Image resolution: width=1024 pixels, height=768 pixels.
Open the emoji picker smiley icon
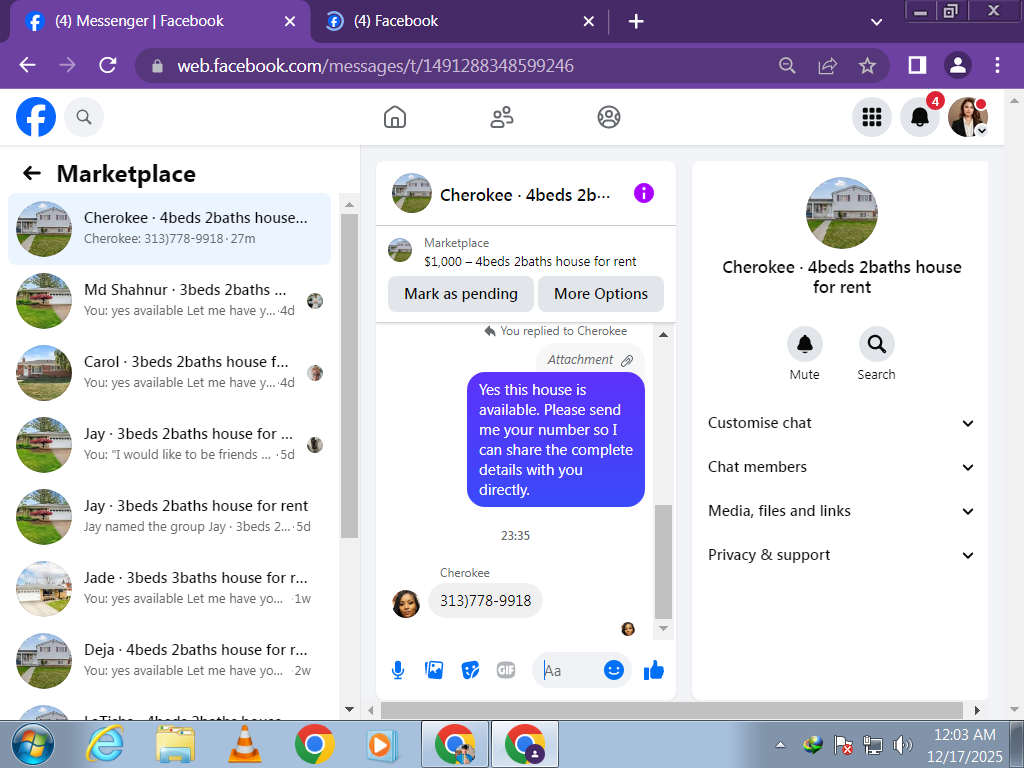click(x=614, y=670)
